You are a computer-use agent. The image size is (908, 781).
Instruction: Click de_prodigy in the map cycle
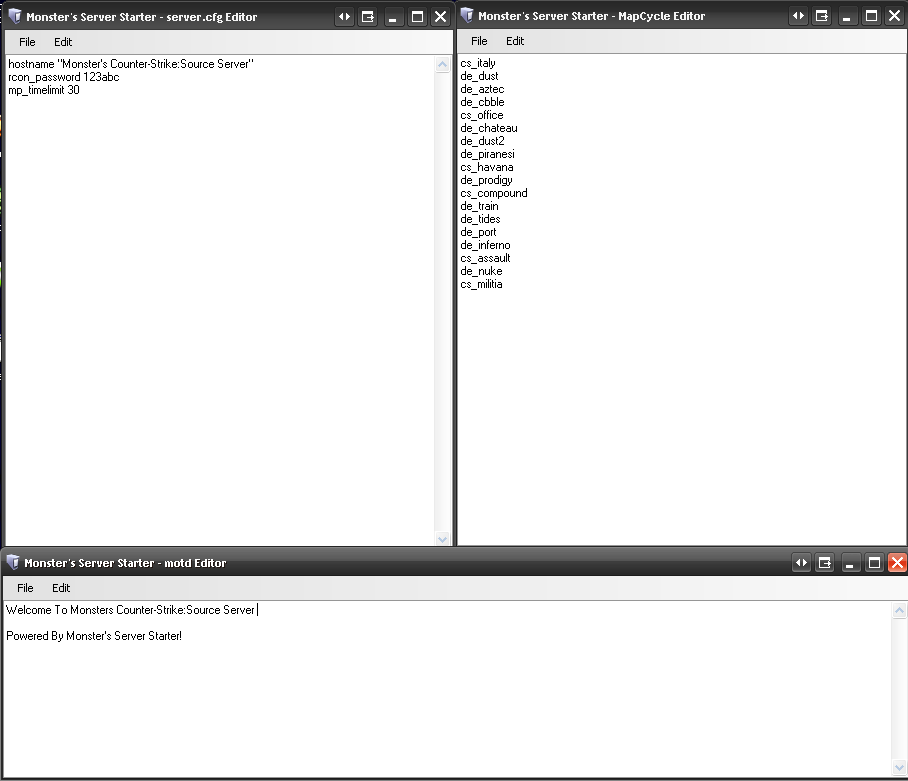pyautogui.click(x=486, y=181)
